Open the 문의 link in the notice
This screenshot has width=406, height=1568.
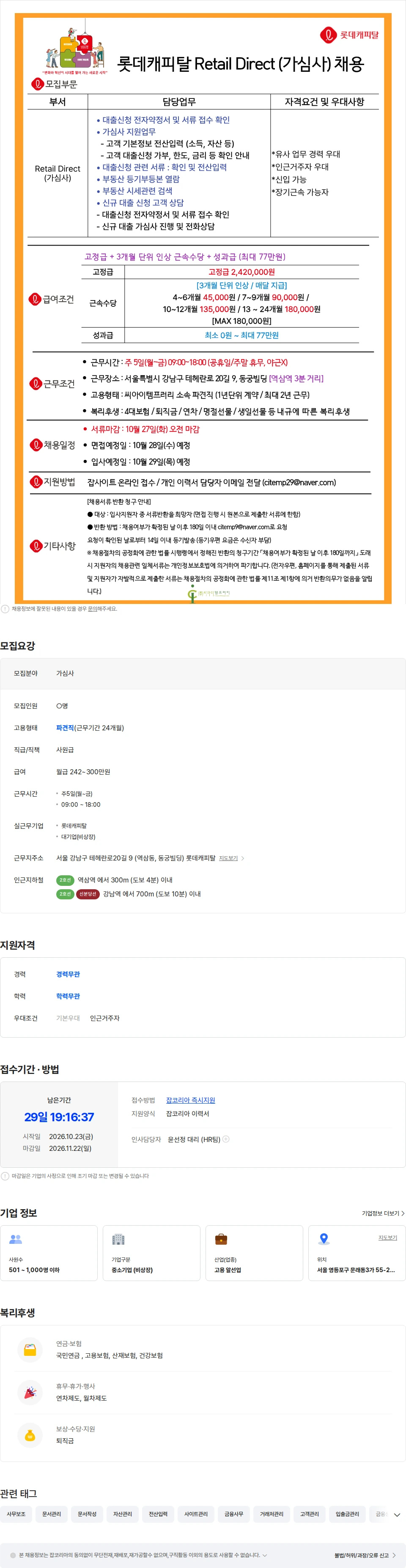[x=93, y=609]
